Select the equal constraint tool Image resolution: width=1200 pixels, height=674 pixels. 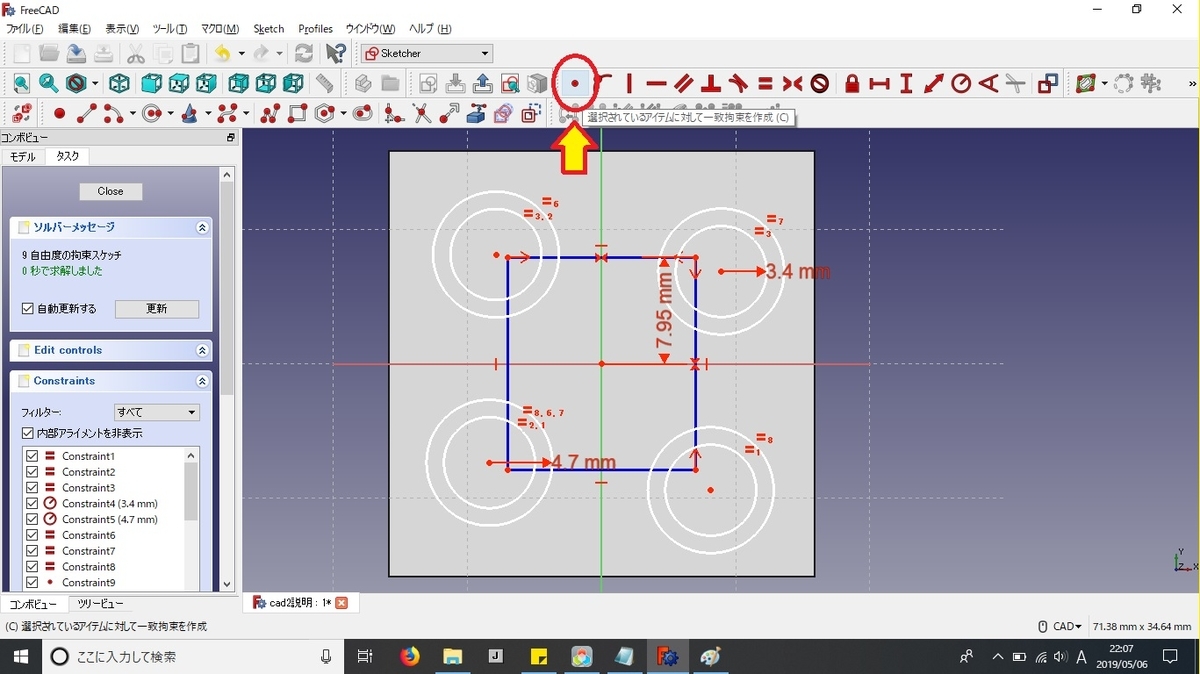pyautogui.click(x=765, y=84)
